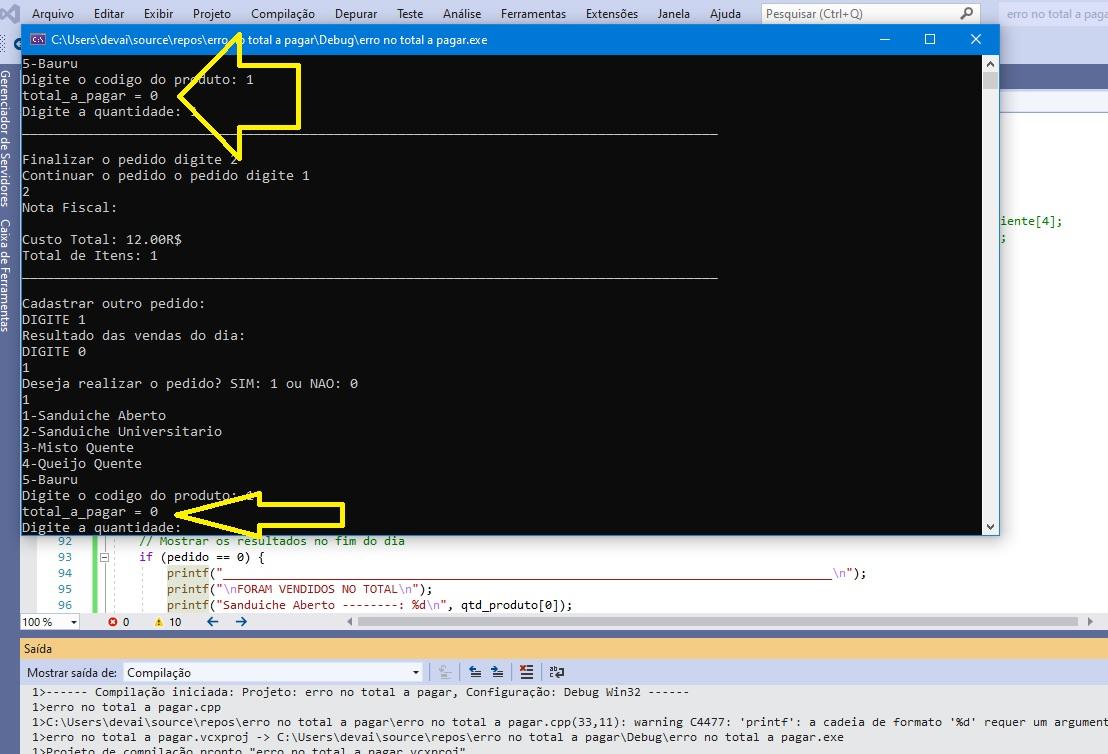
Task: Open the Mostrar saída de dropdown
Action: pyautogui.click(x=273, y=672)
